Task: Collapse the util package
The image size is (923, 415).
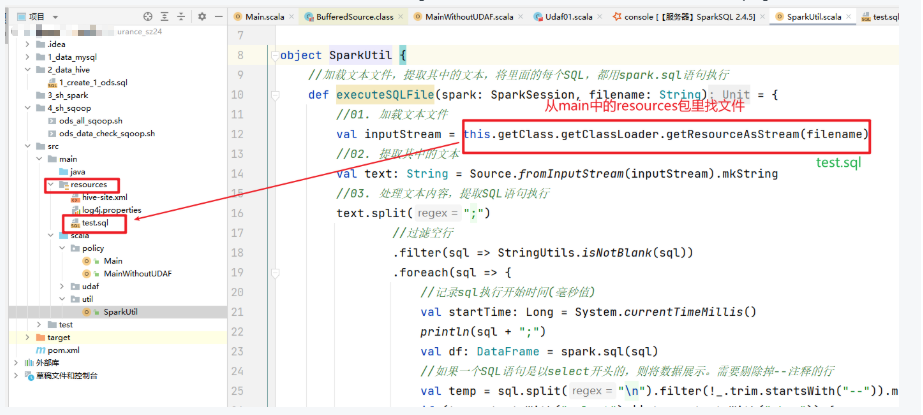Action: 62,299
